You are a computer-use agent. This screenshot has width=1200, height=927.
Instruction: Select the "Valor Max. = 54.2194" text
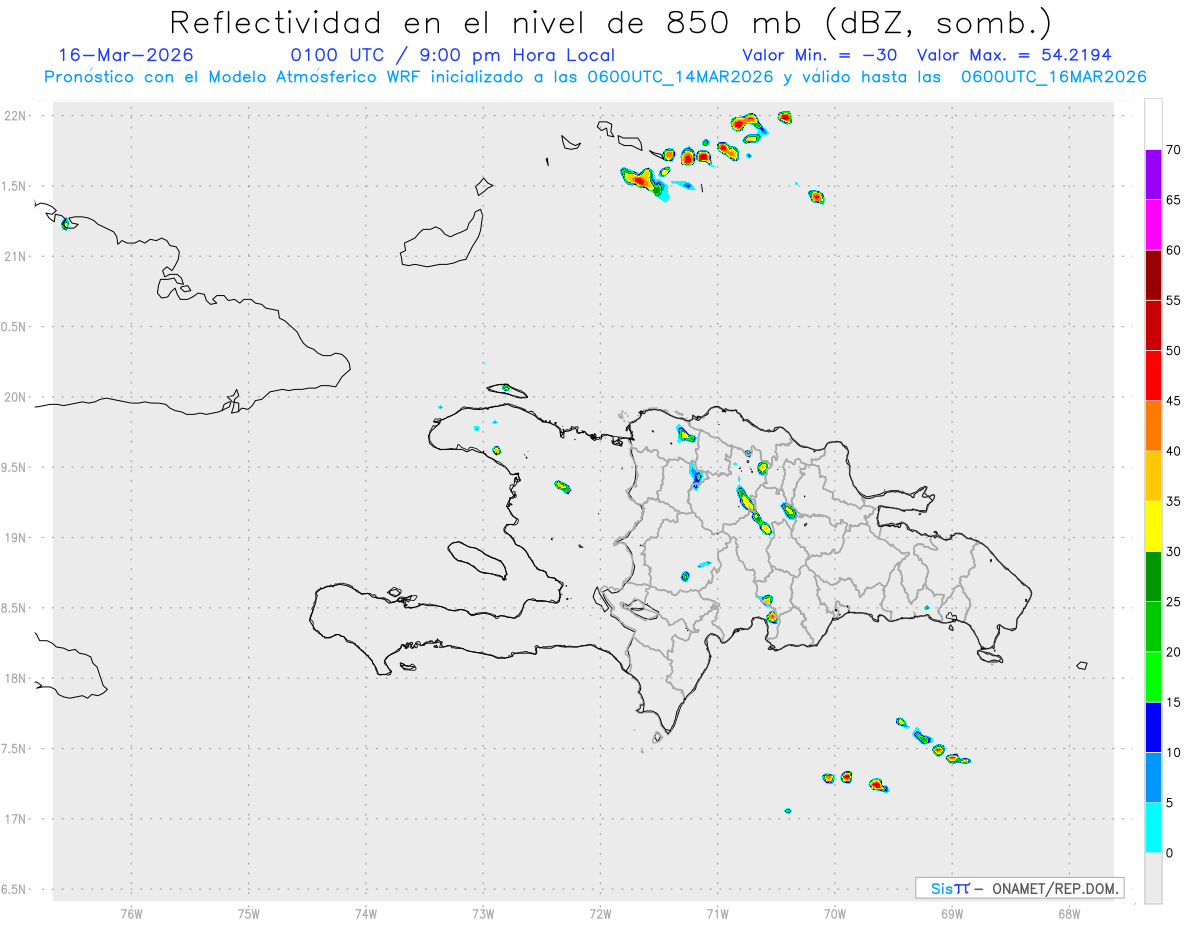pos(1014,55)
